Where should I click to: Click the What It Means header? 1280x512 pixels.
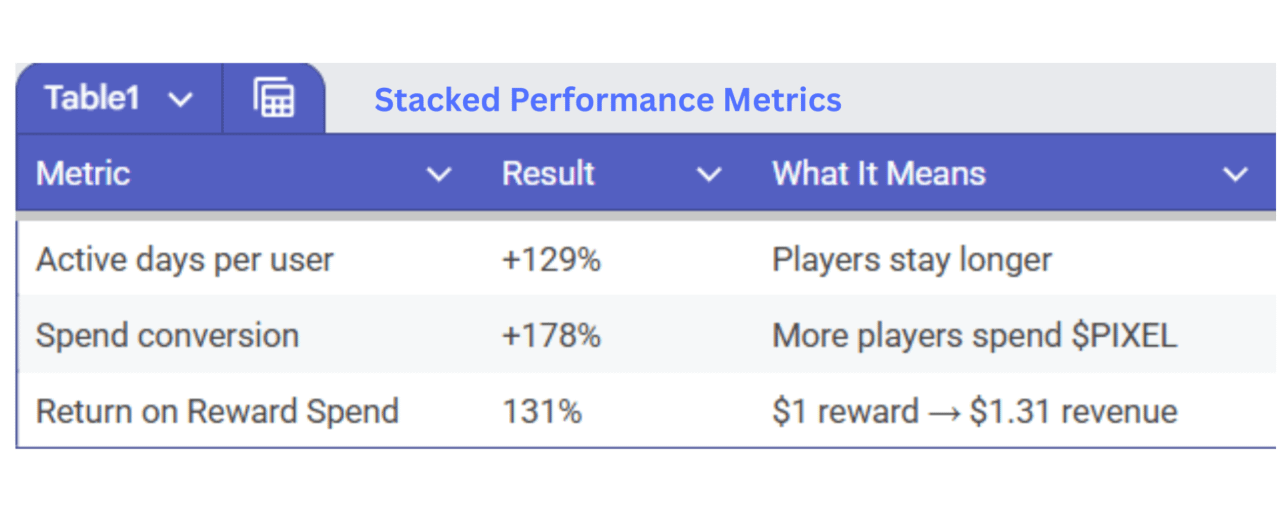(879, 174)
